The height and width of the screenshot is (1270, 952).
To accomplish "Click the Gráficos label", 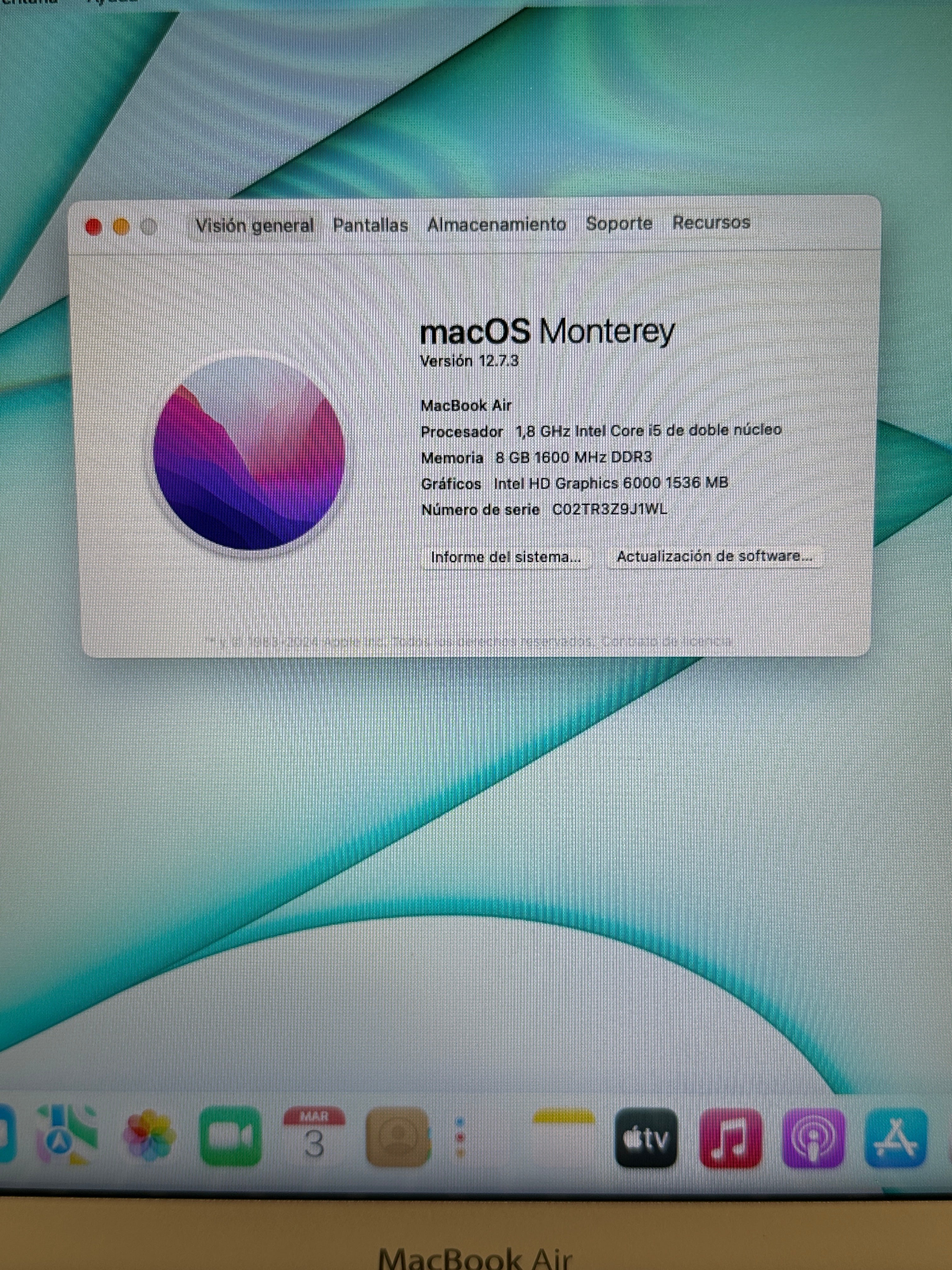I will coord(451,484).
